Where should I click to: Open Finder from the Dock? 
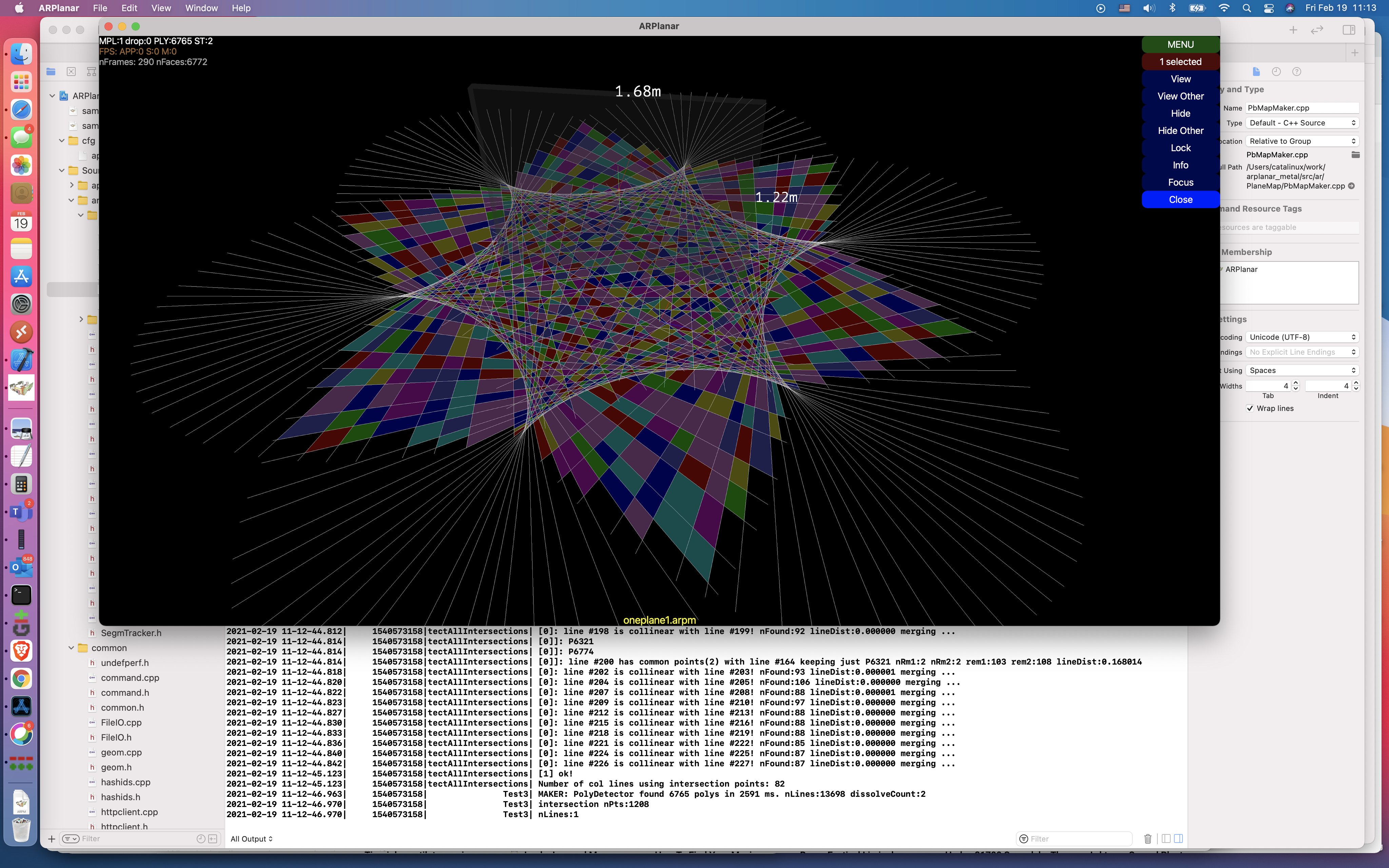click(21, 54)
